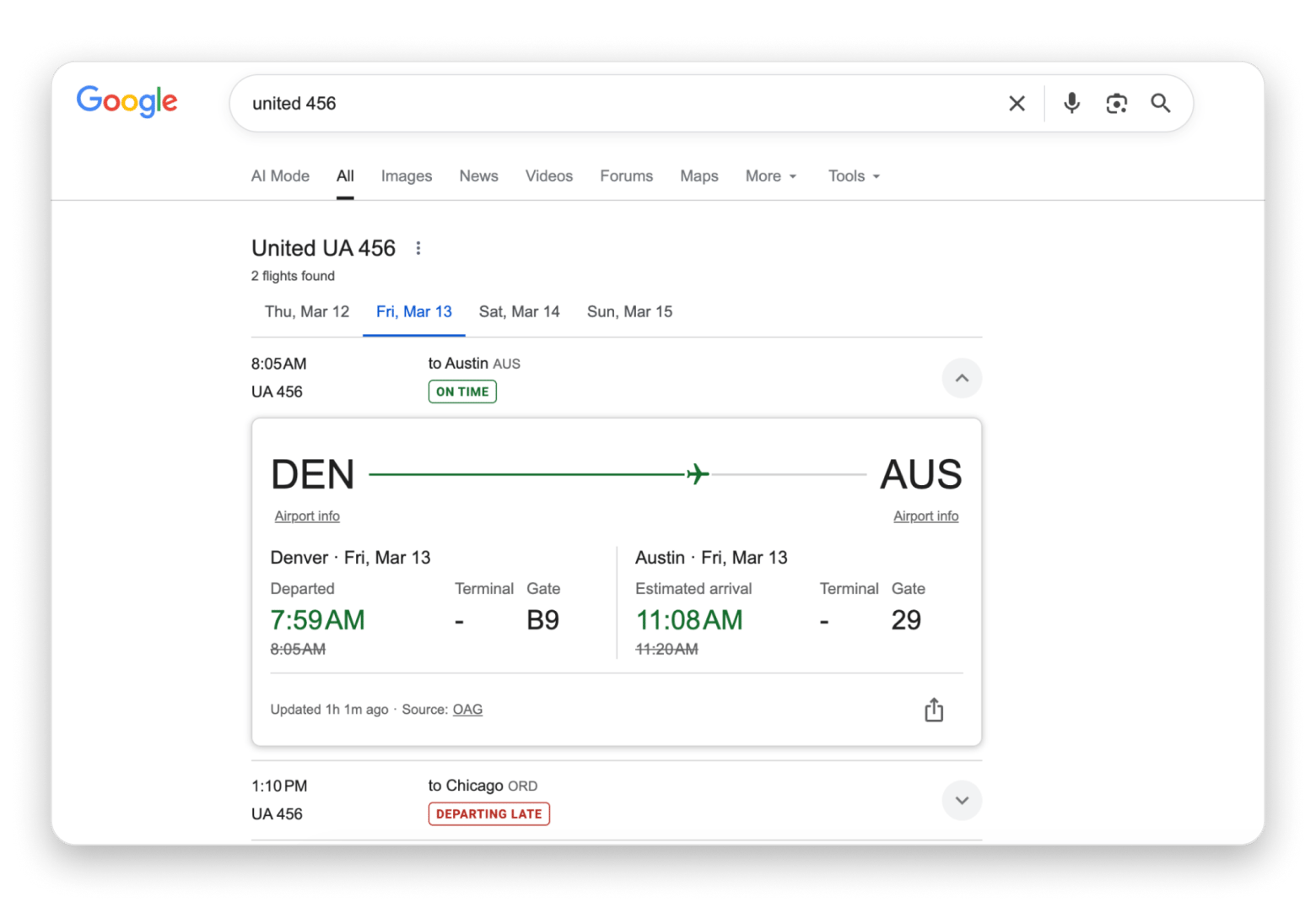Image resolution: width=1316 pixels, height=913 pixels.
Task: Clear the search box using the X icon
Action: point(1017,103)
